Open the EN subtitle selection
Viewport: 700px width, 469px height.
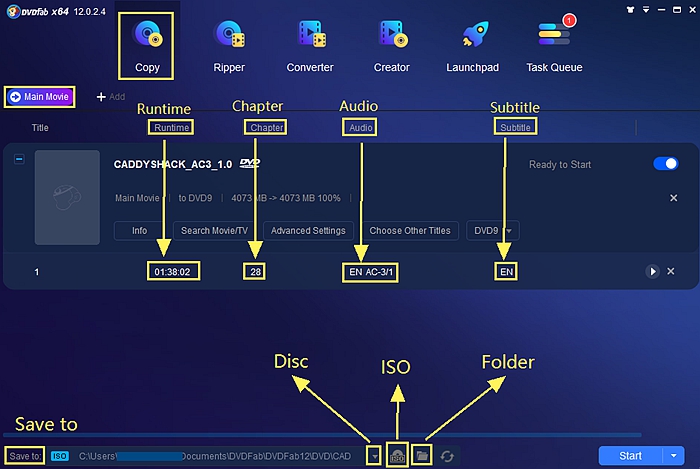506,272
